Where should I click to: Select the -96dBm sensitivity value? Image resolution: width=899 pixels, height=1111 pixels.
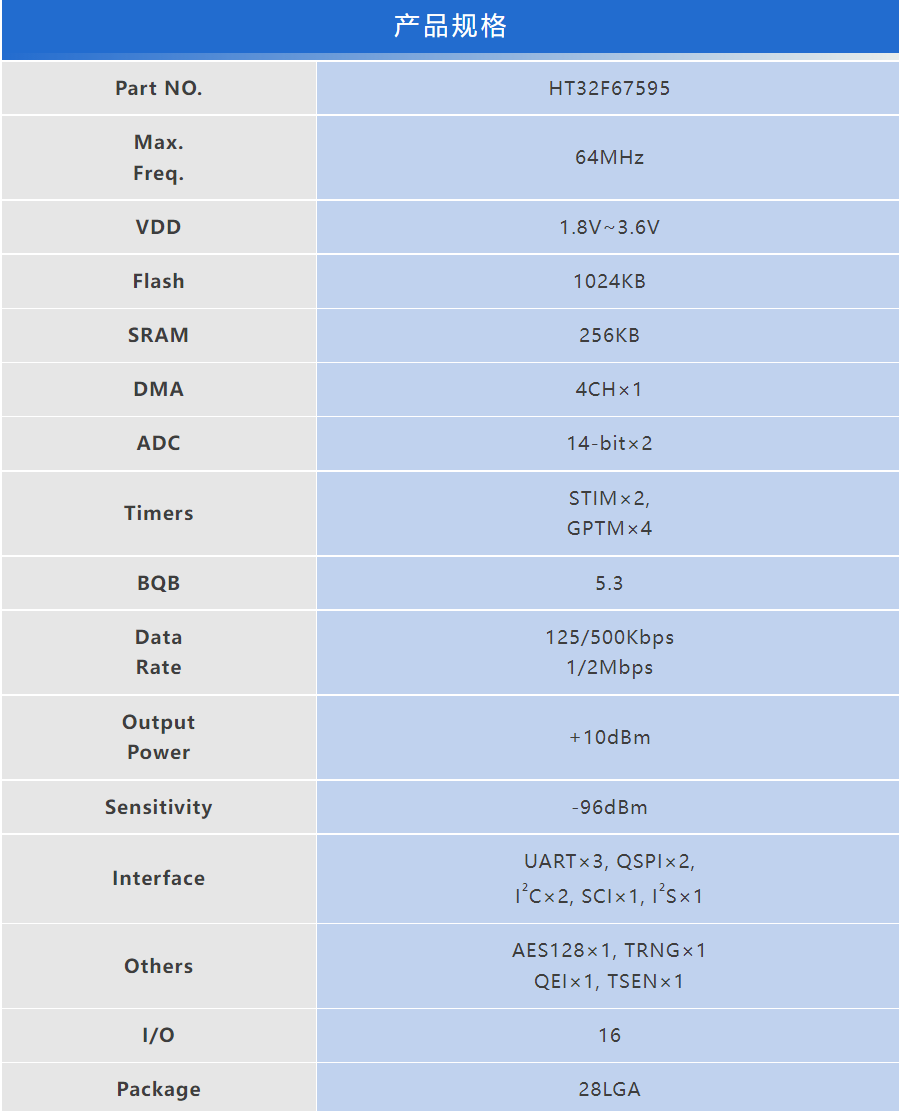[609, 807]
